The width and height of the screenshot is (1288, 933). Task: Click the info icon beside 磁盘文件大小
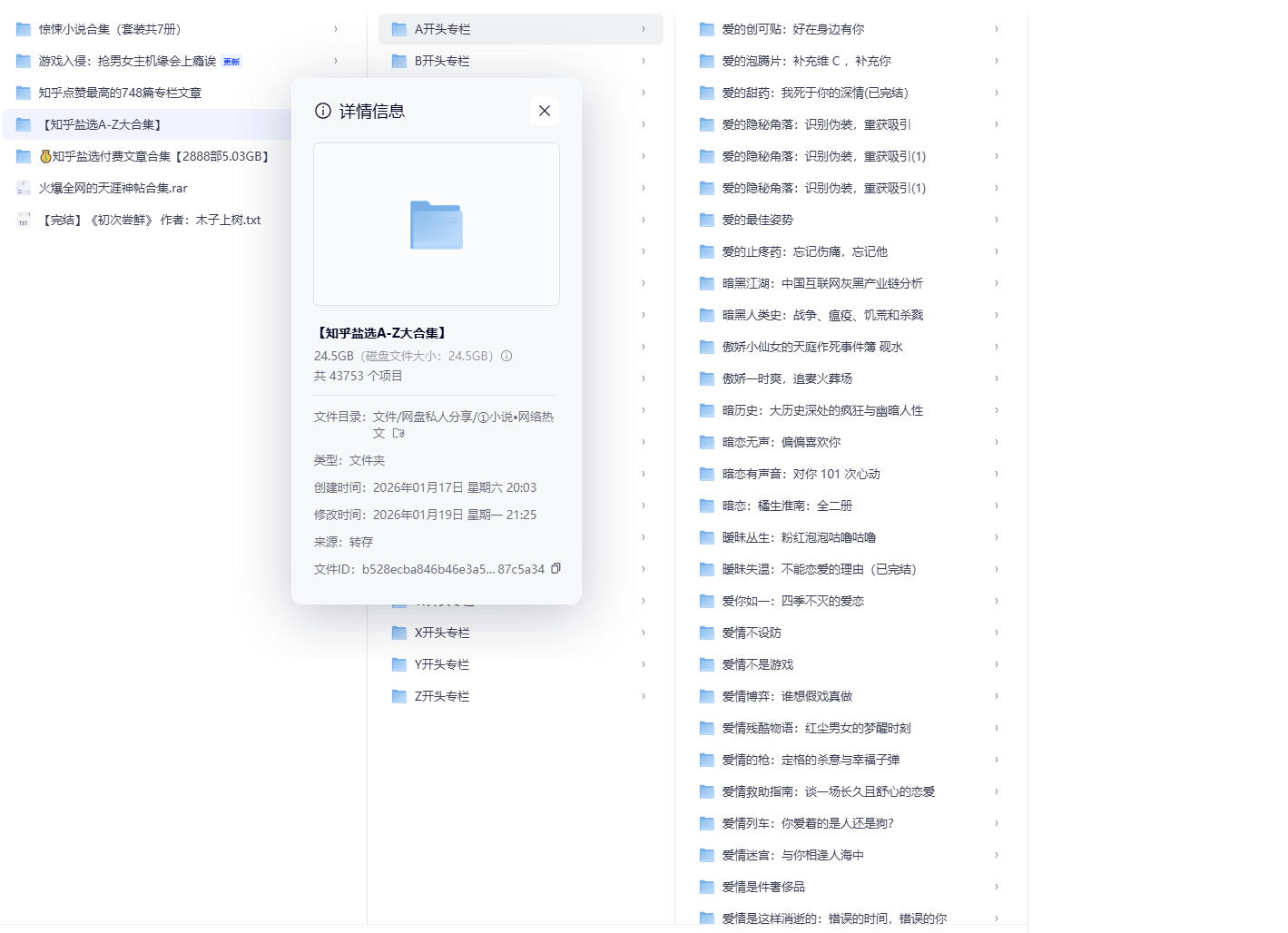pyautogui.click(x=506, y=356)
